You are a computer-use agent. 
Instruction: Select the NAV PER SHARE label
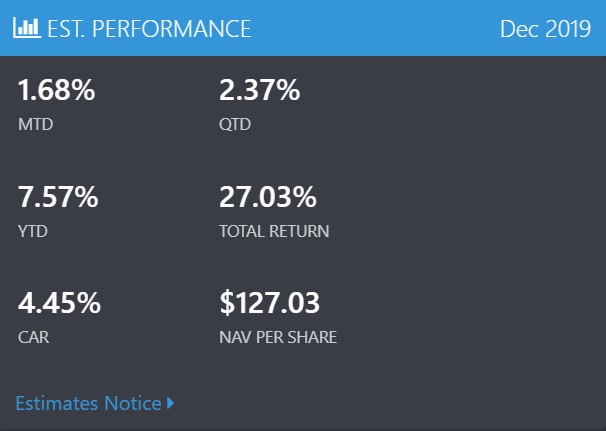coord(278,337)
